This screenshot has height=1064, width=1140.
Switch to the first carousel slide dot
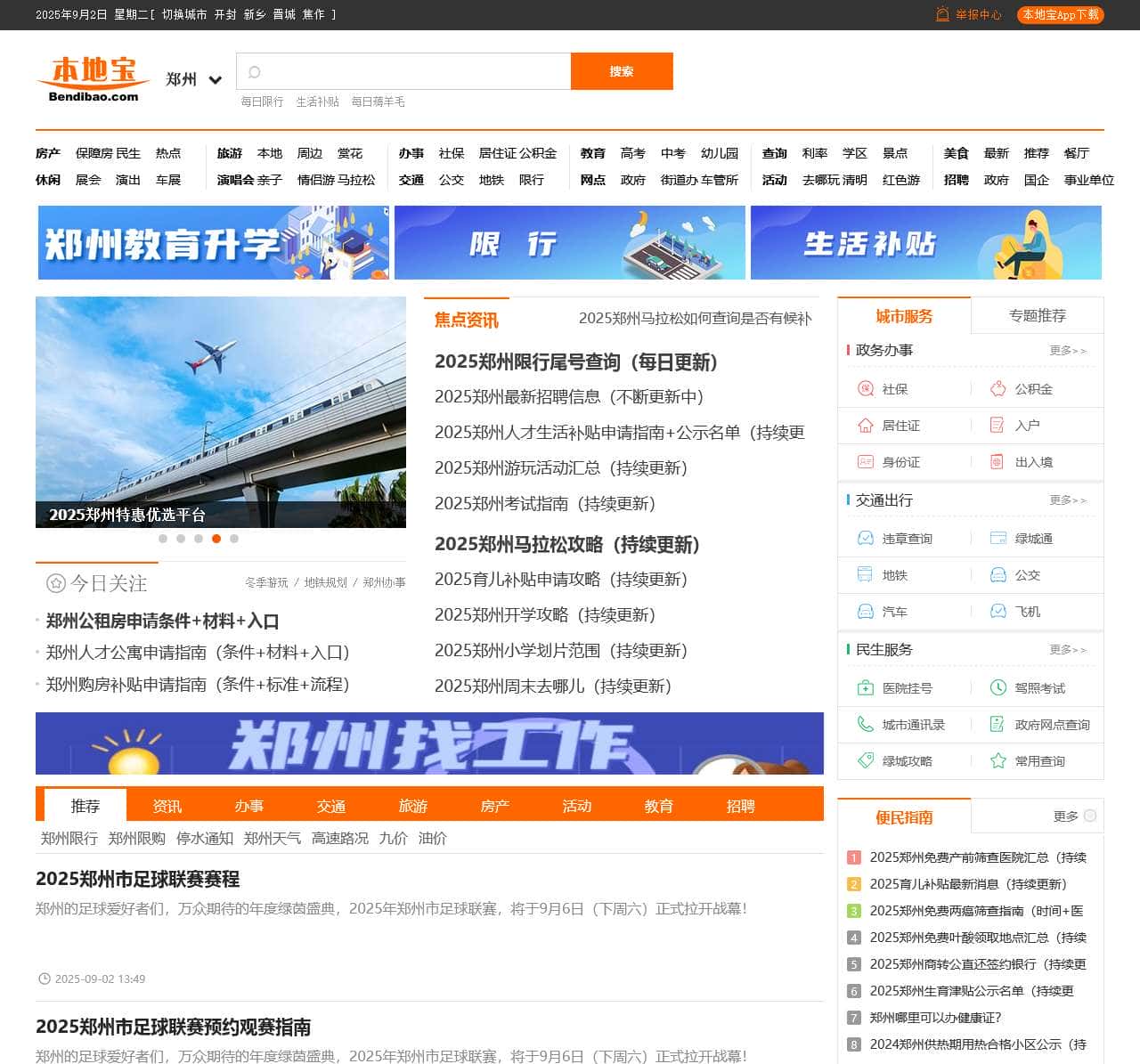click(163, 539)
